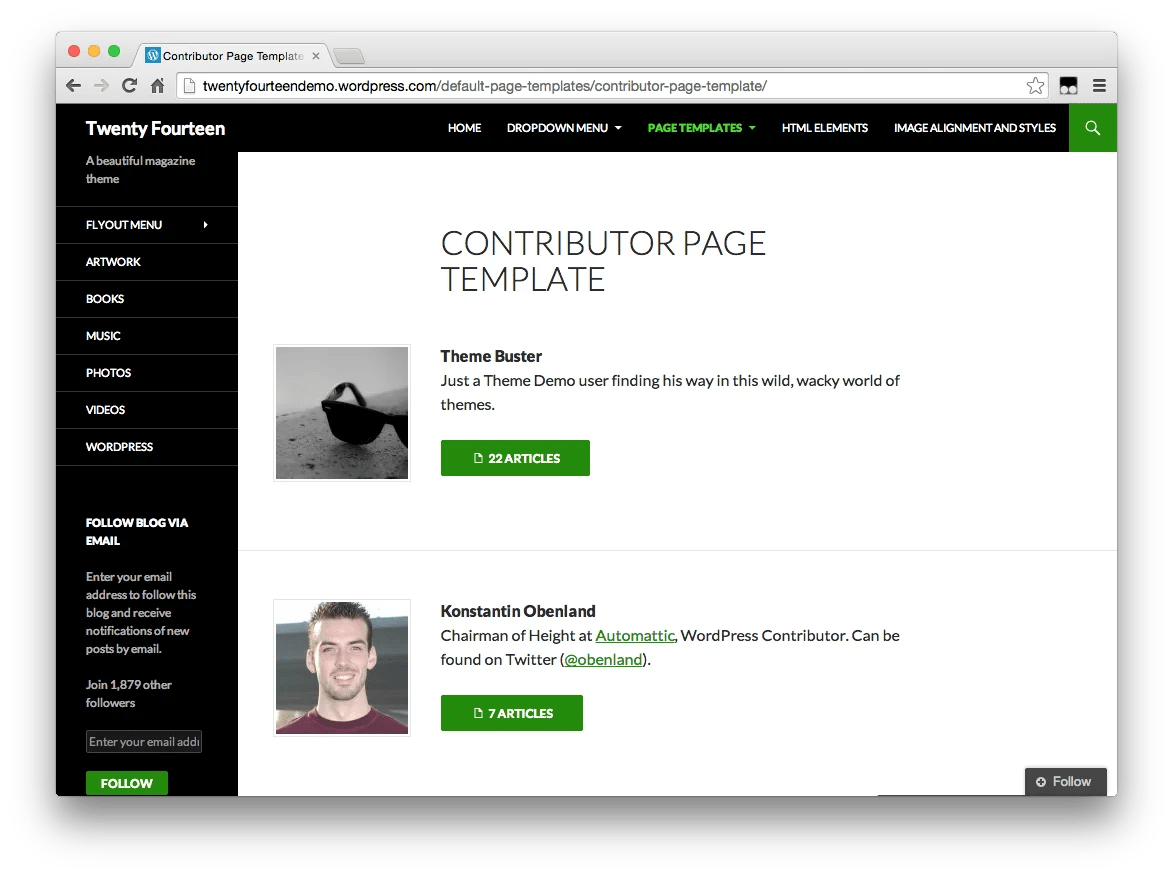1173x876 pixels.
Task: Select MUSIC in the sidebar menu
Action: [147, 336]
